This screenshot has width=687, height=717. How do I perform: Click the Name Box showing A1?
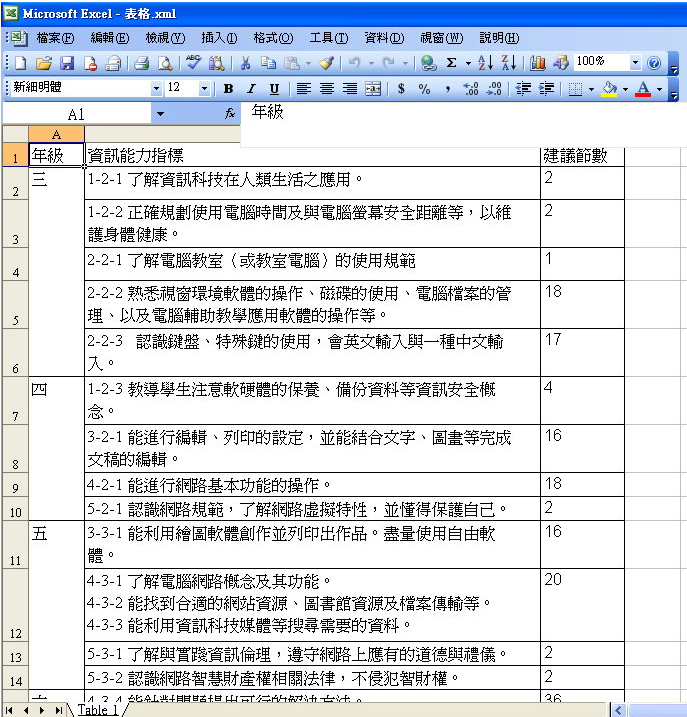point(76,113)
